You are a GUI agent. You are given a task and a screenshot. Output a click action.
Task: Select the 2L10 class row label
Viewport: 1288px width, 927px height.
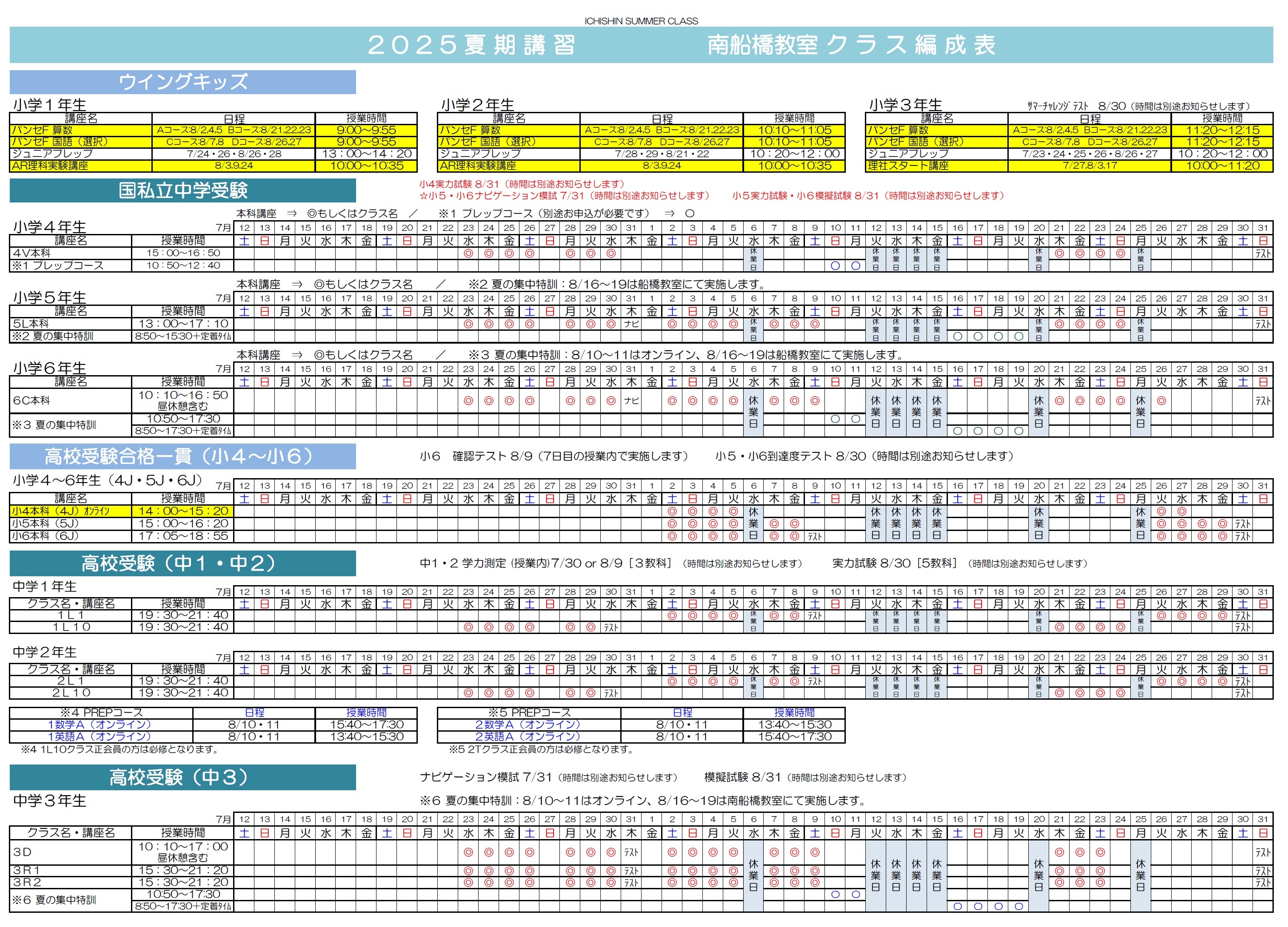point(71,693)
